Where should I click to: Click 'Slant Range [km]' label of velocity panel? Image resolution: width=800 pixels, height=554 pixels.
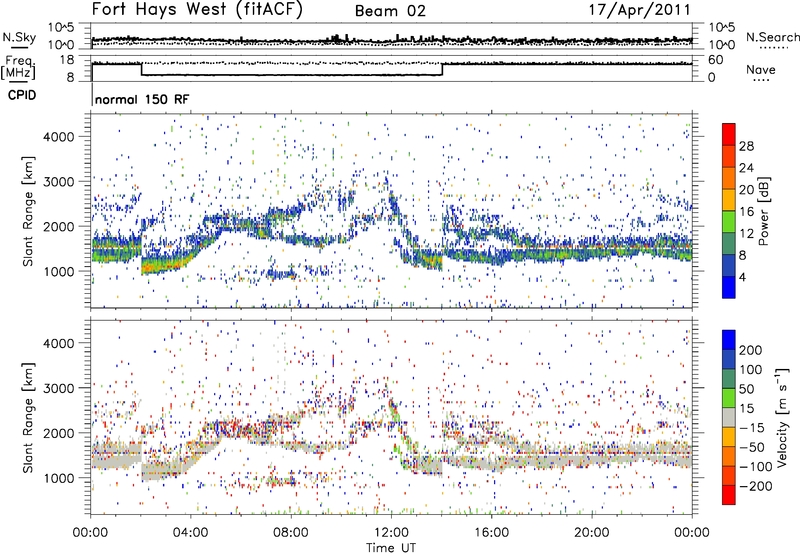point(28,417)
